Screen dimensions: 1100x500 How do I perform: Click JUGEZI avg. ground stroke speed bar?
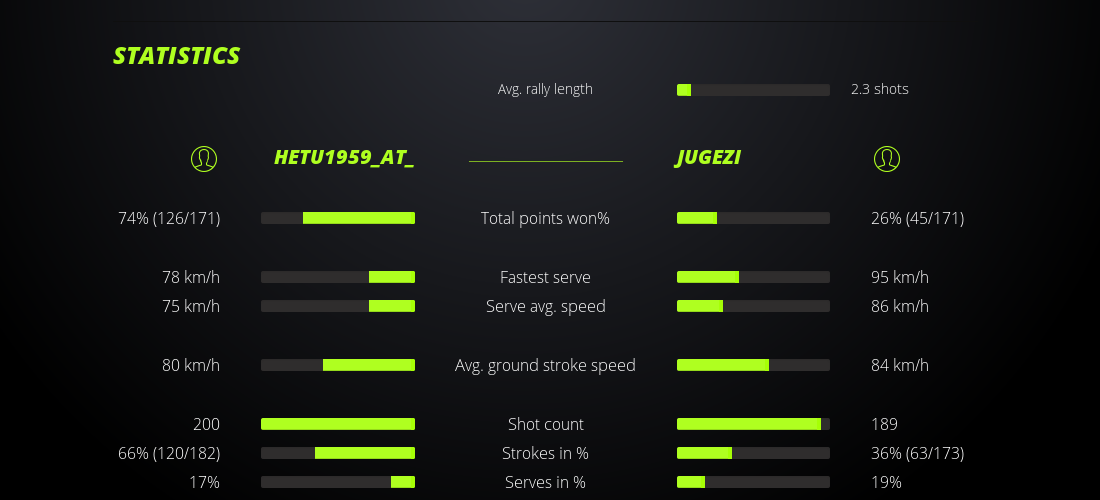point(753,365)
